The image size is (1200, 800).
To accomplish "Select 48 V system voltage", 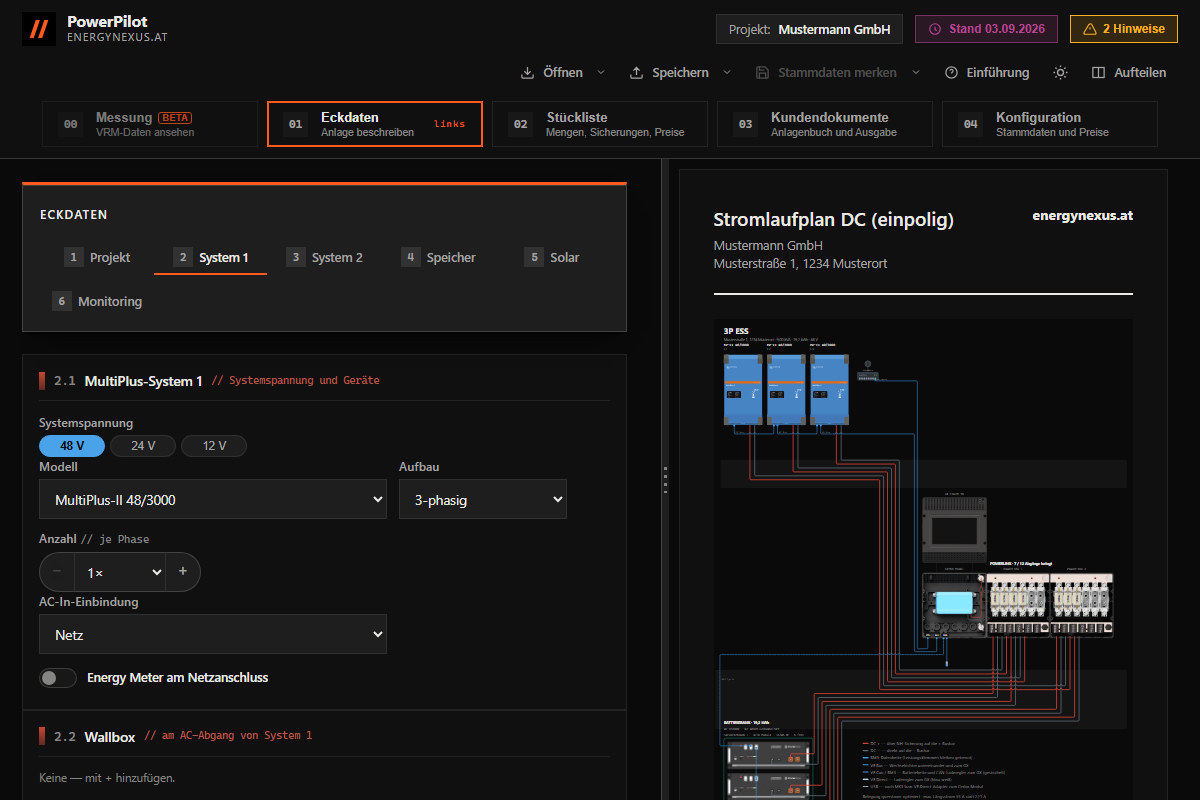I will pyautogui.click(x=72, y=446).
